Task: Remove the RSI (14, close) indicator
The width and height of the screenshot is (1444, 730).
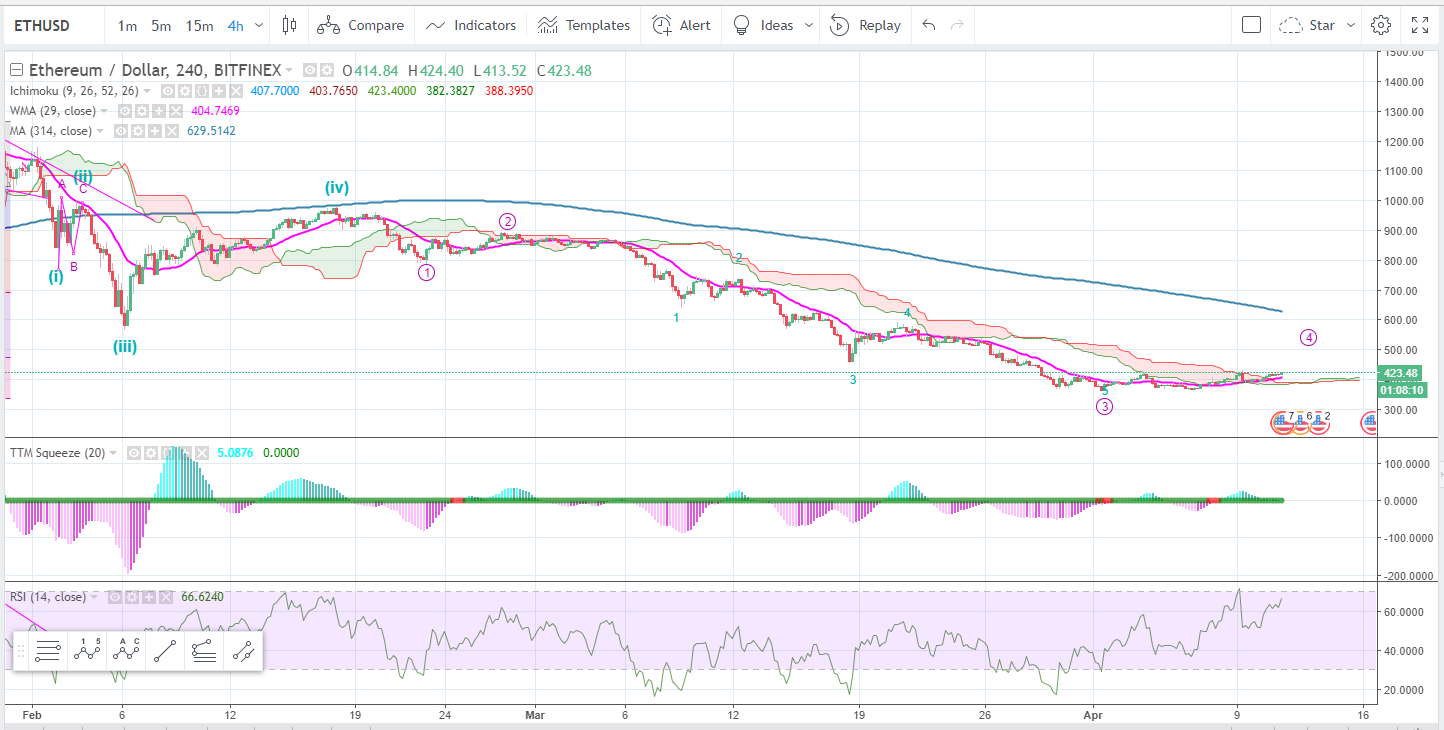Action: [165, 597]
